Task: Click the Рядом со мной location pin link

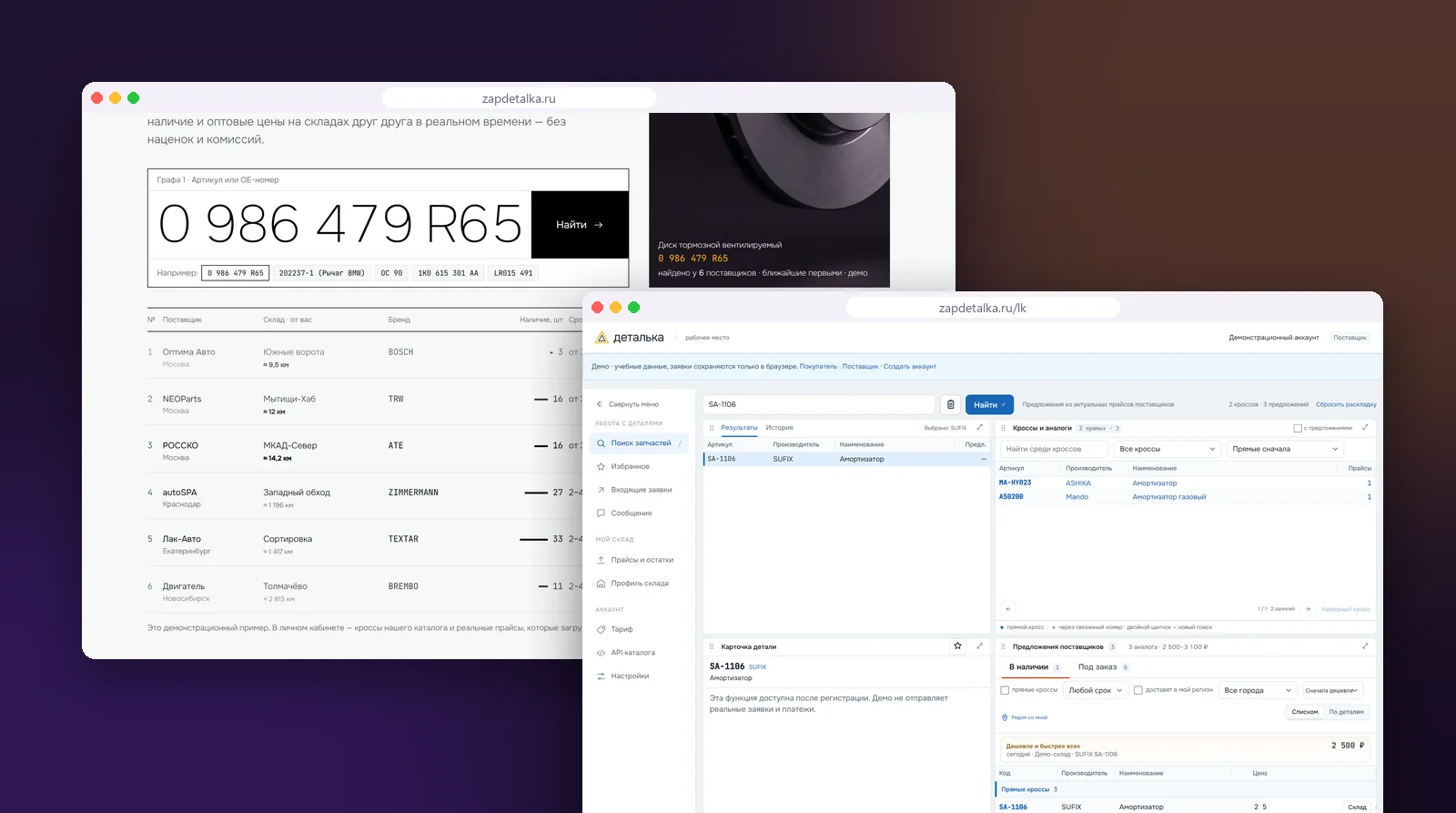Action: click(1025, 717)
